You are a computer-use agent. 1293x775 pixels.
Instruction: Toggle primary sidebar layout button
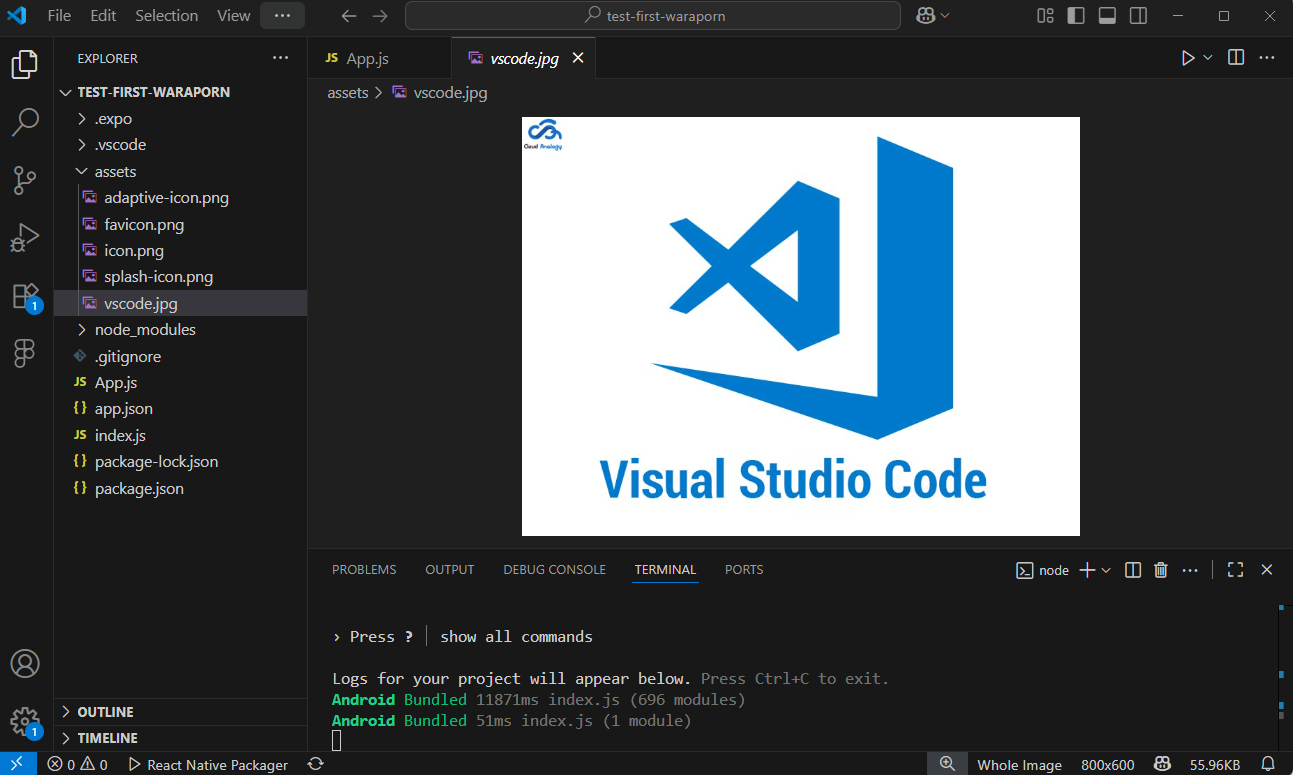(1076, 16)
